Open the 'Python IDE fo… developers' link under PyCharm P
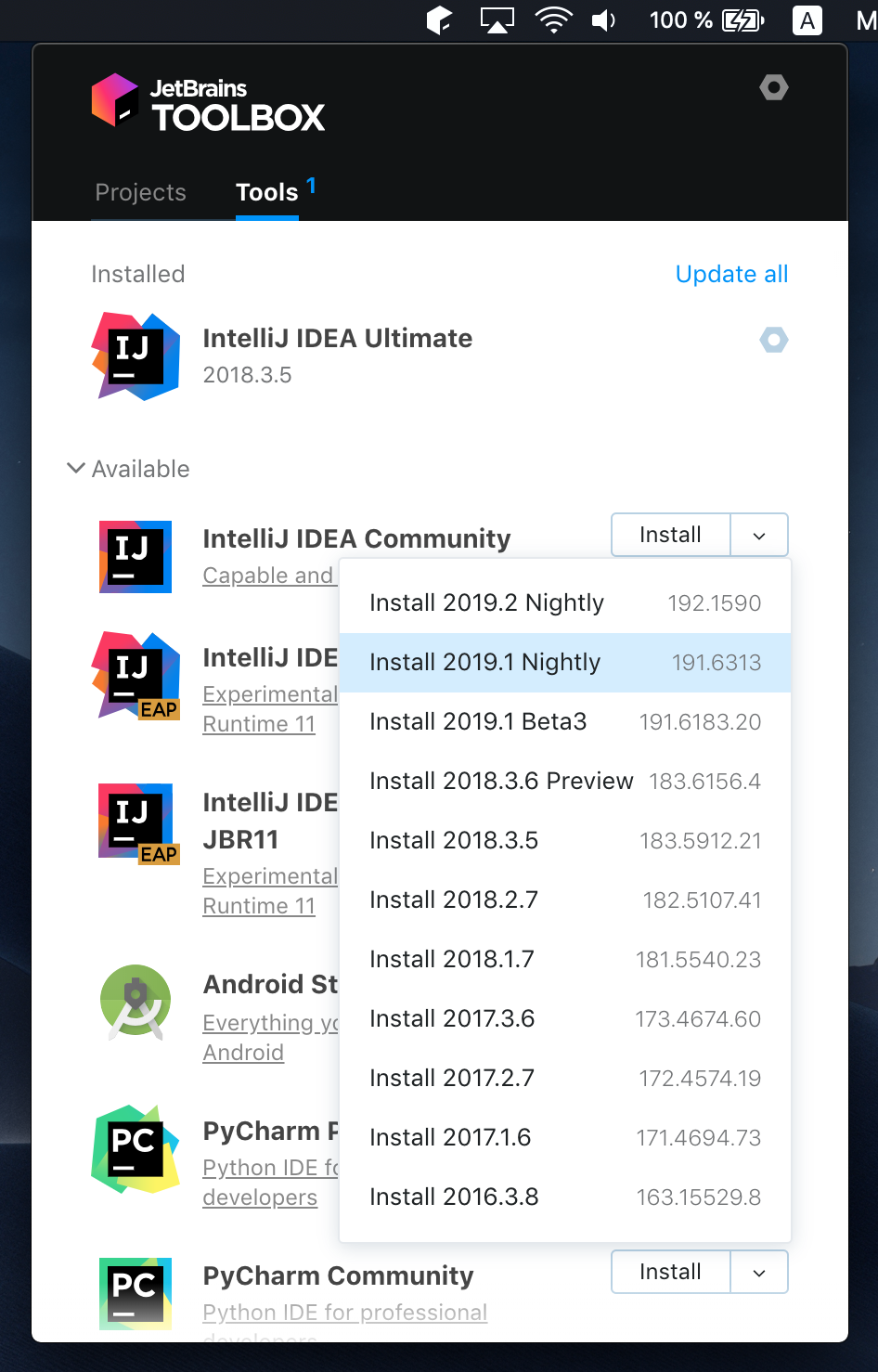The height and width of the screenshot is (1372, 878). click(271, 1183)
